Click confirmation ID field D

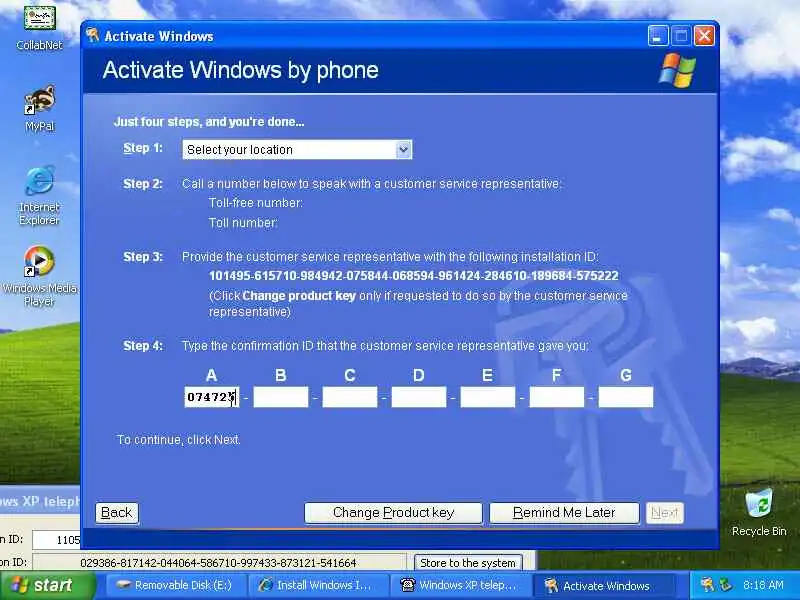click(x=419, y=397)
